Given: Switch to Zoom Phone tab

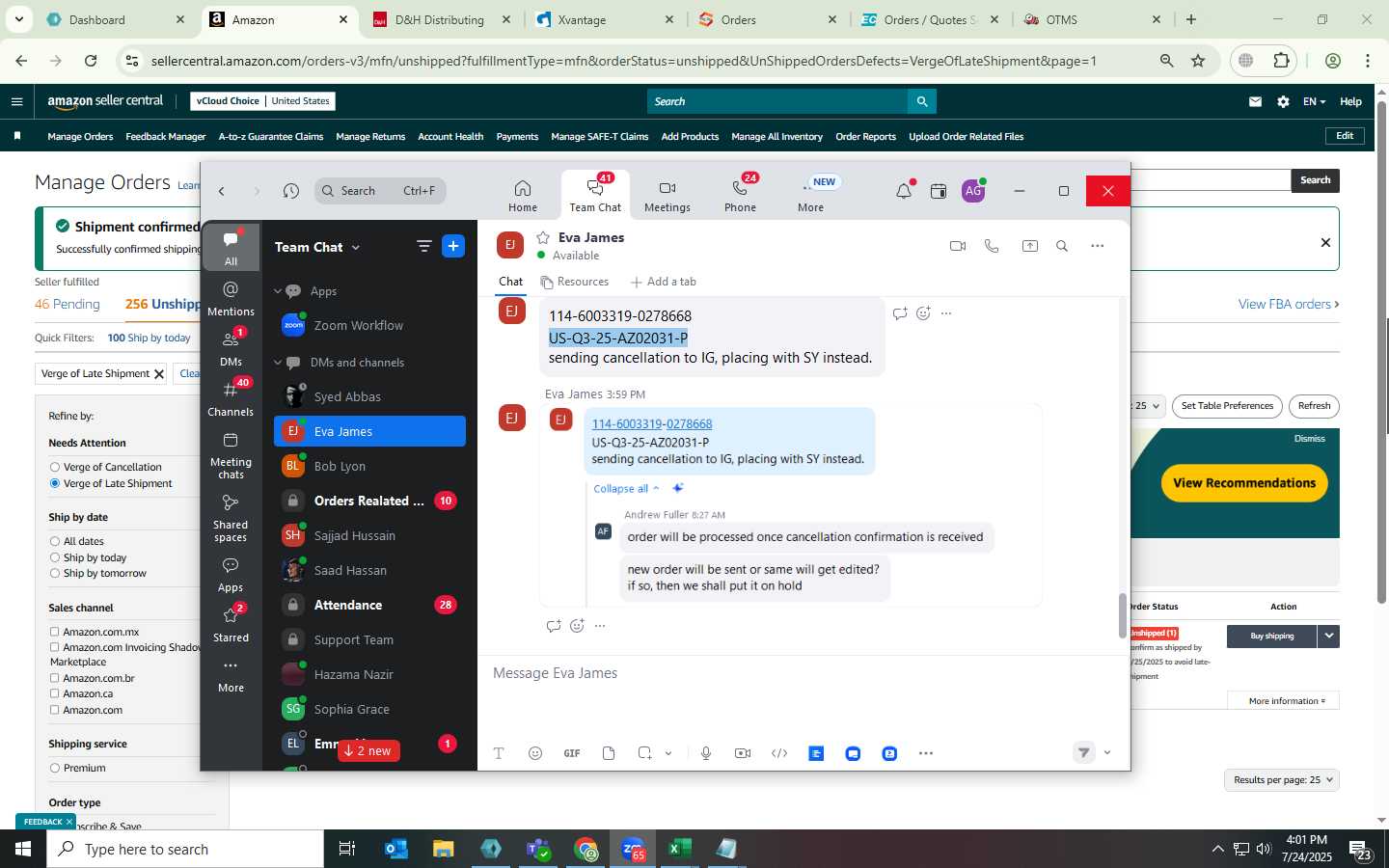Looking at the screenshot, I should (x=741, y=196).
